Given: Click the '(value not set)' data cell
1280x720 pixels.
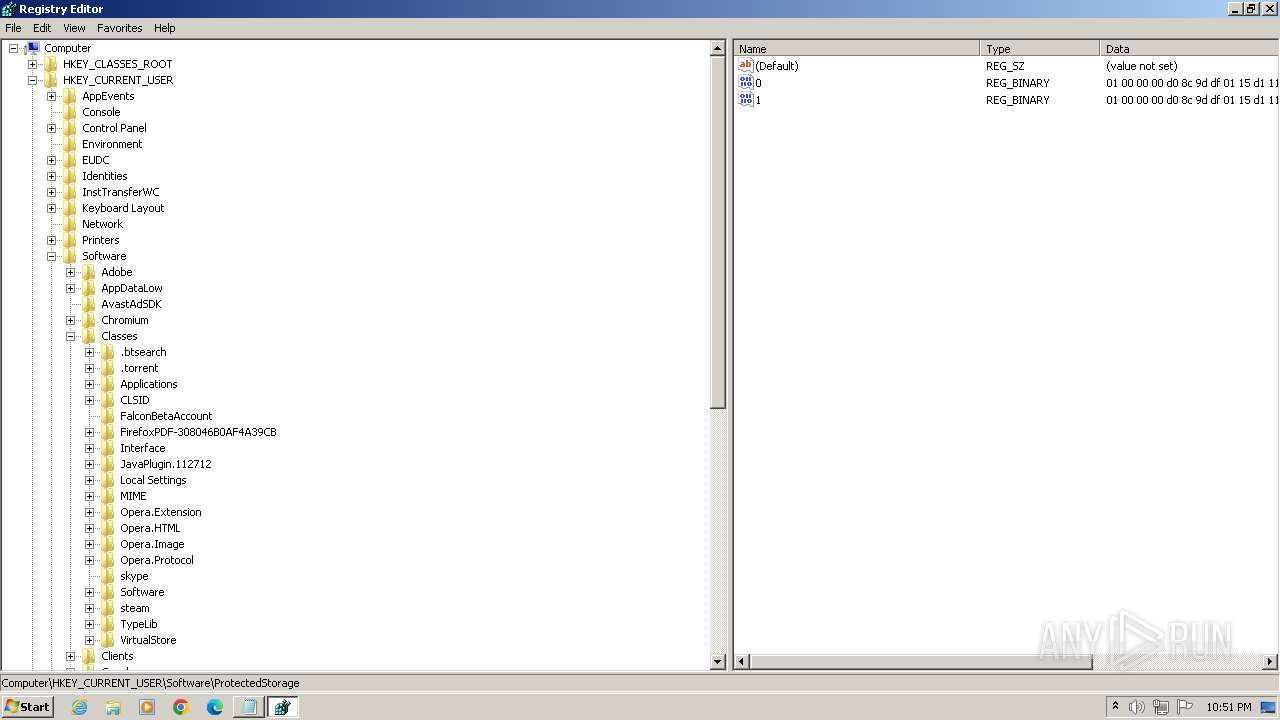Looking at the screenshot, I should tap(1141, 66).
